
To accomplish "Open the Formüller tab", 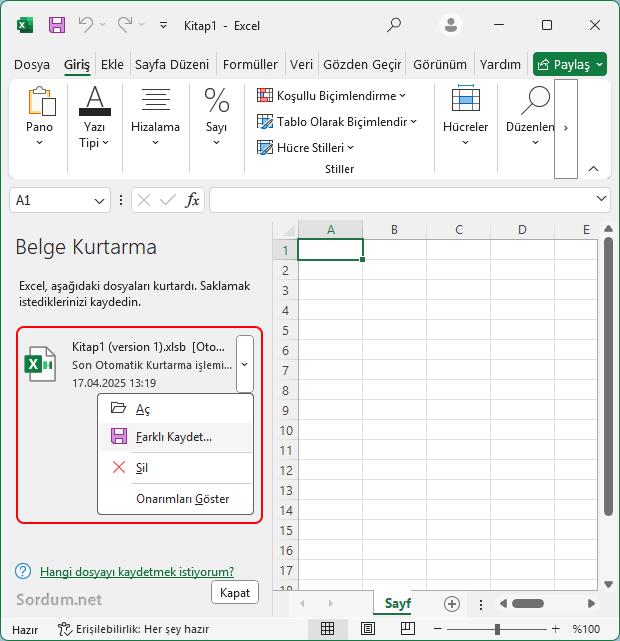I will click(250, 64).
